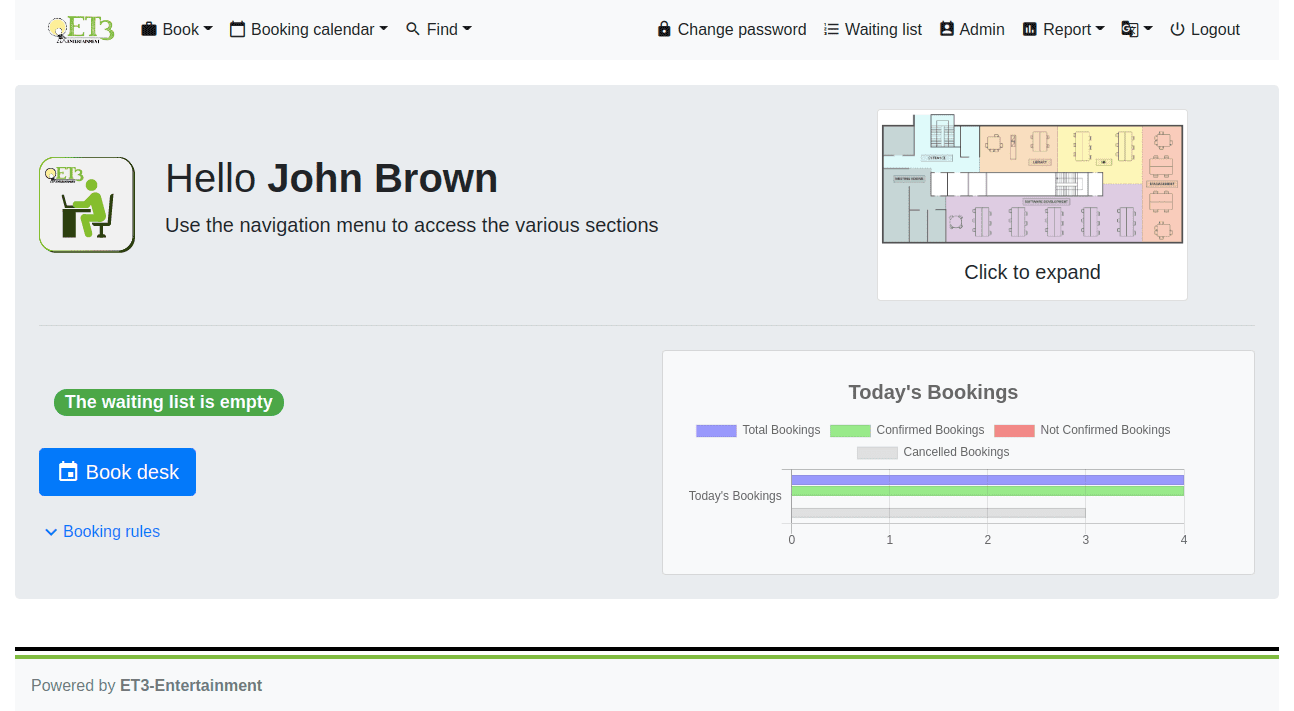
Task: Click the badge icon beside Admin
Action: (x=947, y=29)
